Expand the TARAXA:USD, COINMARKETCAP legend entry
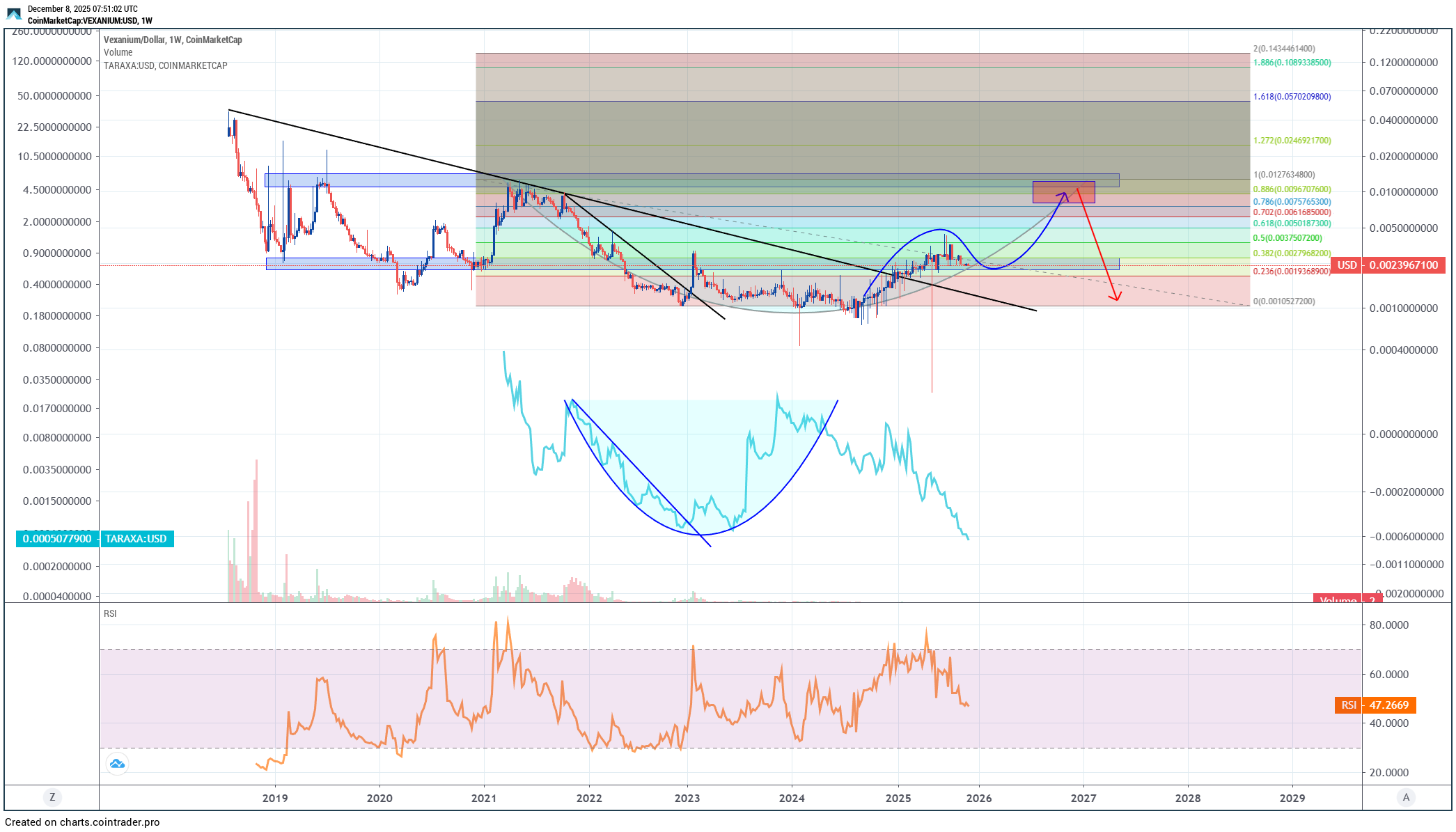1456x832 pixels. [x=165, y=65]
